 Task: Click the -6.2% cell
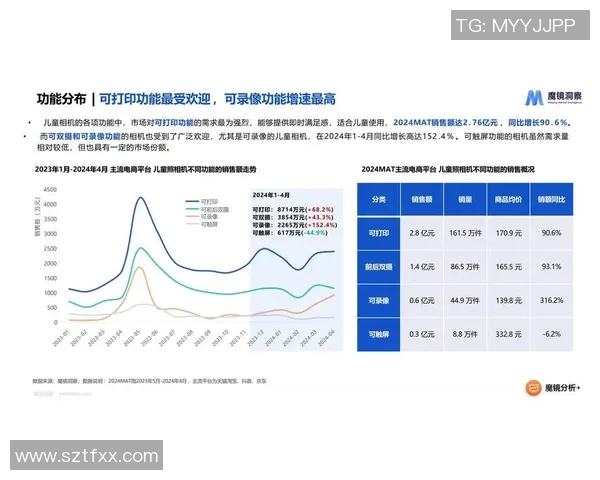pyautogui.click(x=551, y=334)
